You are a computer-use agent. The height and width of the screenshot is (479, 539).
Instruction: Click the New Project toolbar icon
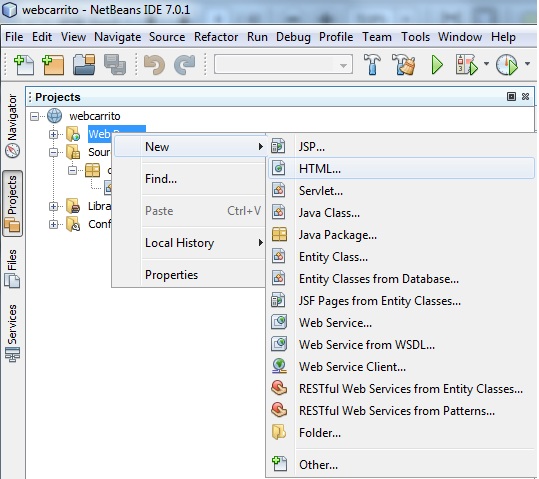coord(53,65)
